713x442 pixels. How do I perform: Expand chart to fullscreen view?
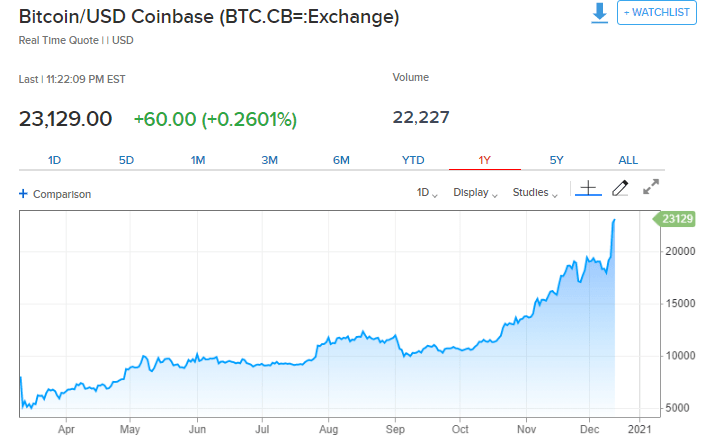coord(651,187)
